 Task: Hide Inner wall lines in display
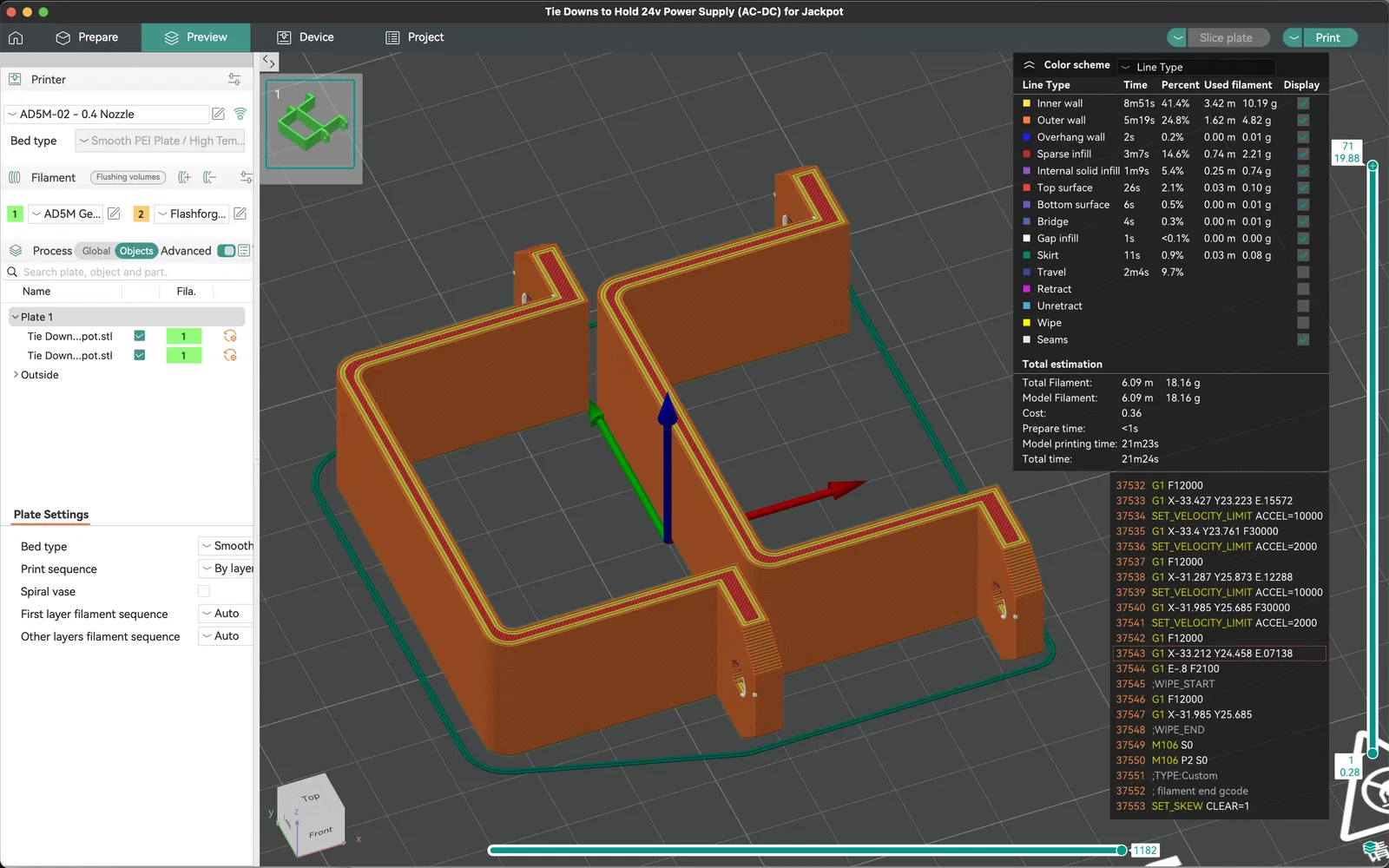click(x=1303, y=103)
